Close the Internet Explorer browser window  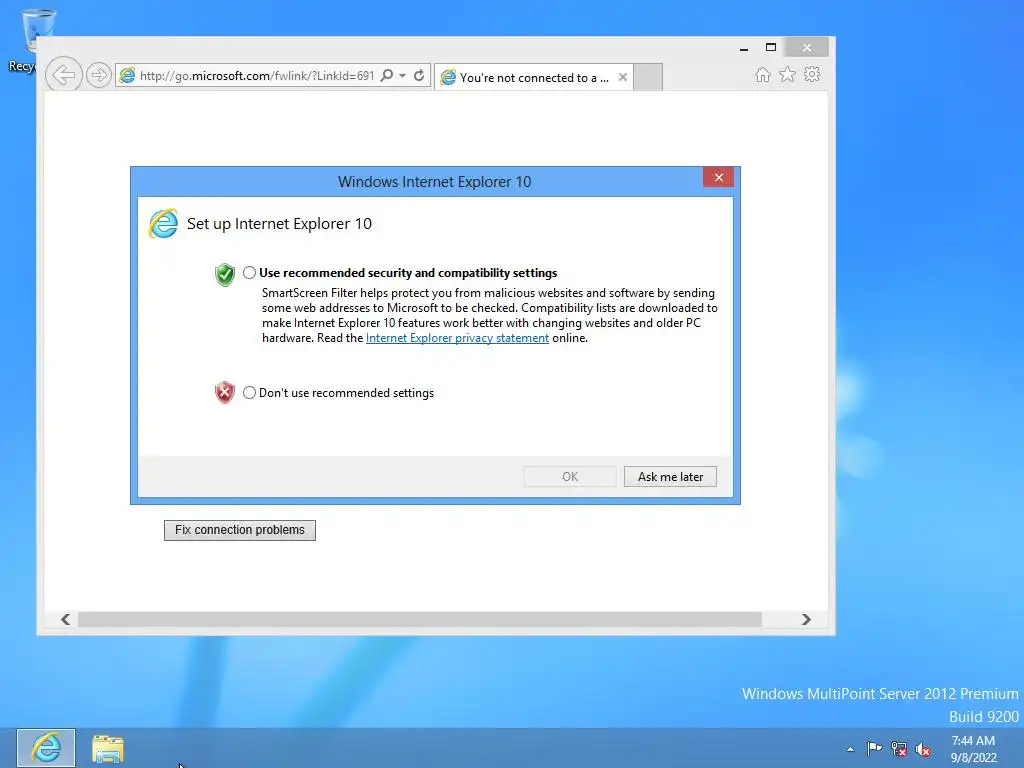[x=807, y=48]
